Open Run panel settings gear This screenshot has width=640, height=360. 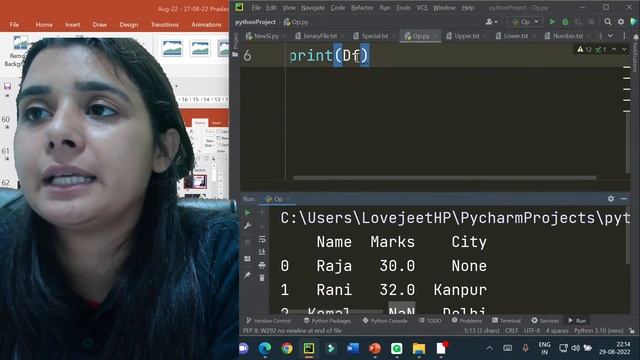pyautogui.click(x=611, y=198)
